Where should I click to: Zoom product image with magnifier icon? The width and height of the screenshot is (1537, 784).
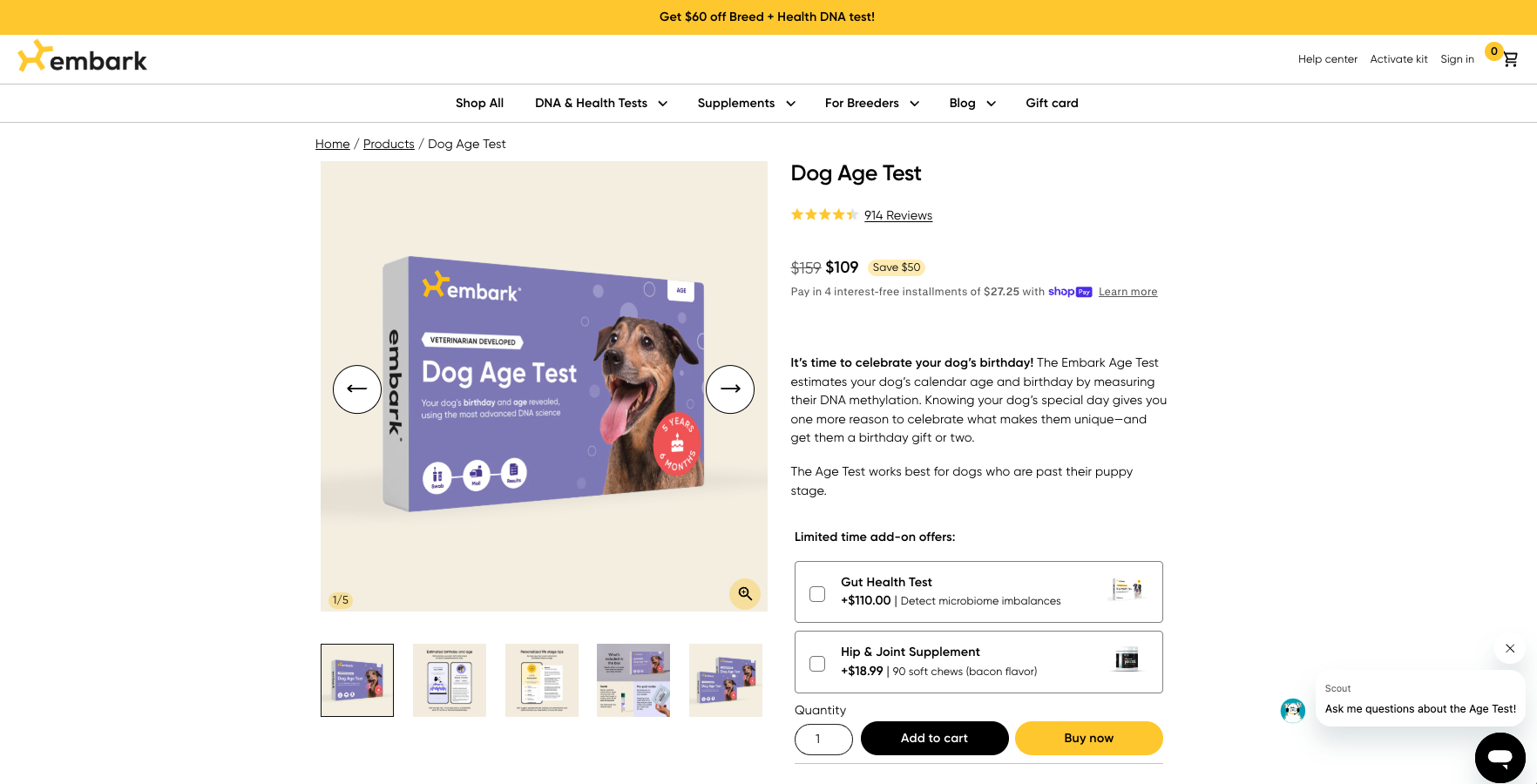(745, 593)
